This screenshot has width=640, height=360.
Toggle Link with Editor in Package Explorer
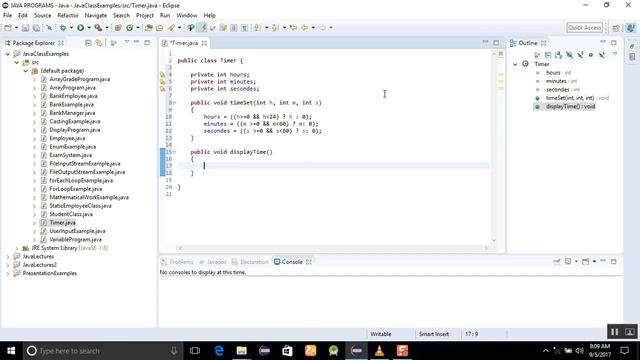(x=99, y=43)
